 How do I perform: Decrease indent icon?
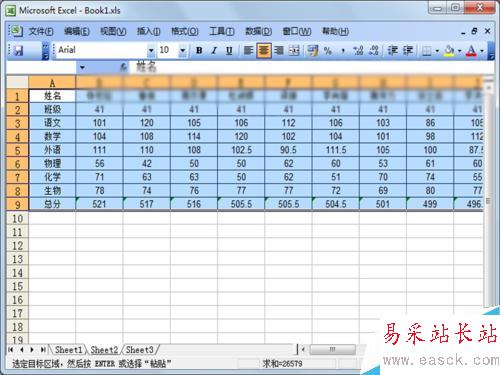point(393,51)
